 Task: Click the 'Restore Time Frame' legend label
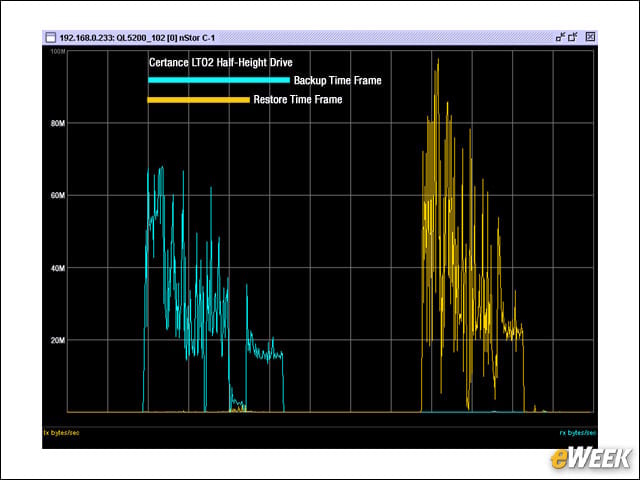298,100
